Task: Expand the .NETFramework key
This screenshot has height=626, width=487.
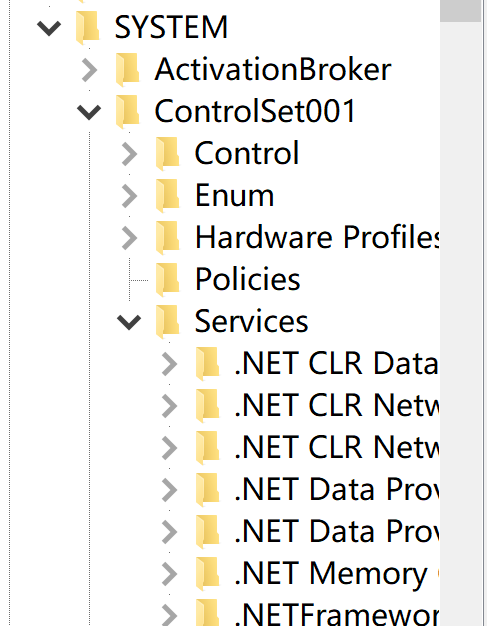Action: [x=169, y=615]
